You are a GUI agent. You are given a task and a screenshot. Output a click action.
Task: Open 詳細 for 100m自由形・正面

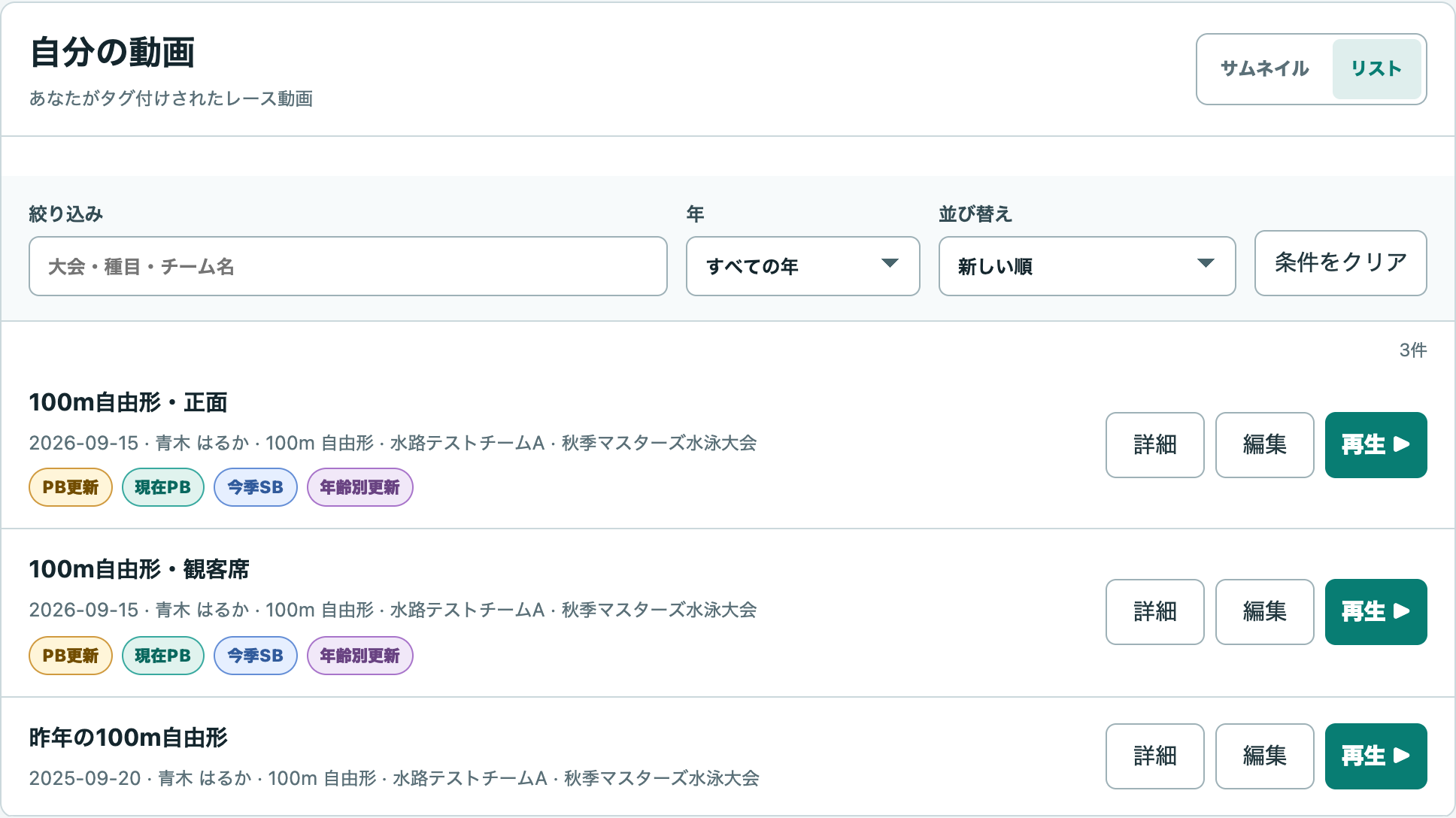pos(1154,445)
